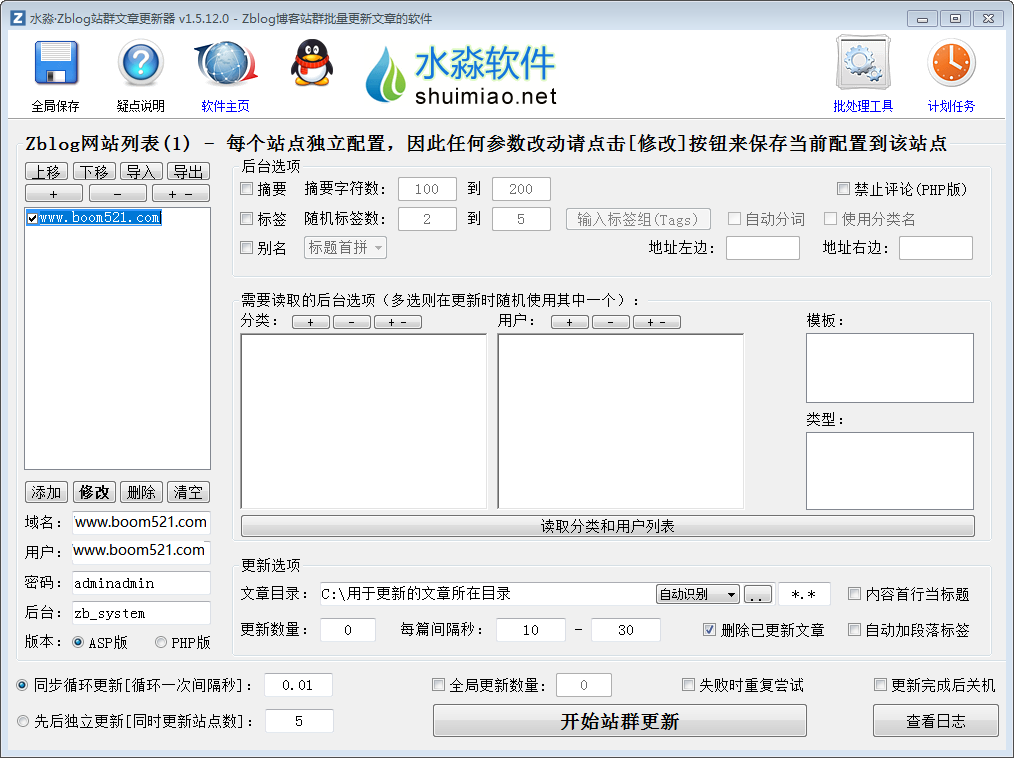This screenshot has height=758, width=1014.
Task: Click the 水淼软件 shuimiao.net logo
Action: click(x=461, y=74)
